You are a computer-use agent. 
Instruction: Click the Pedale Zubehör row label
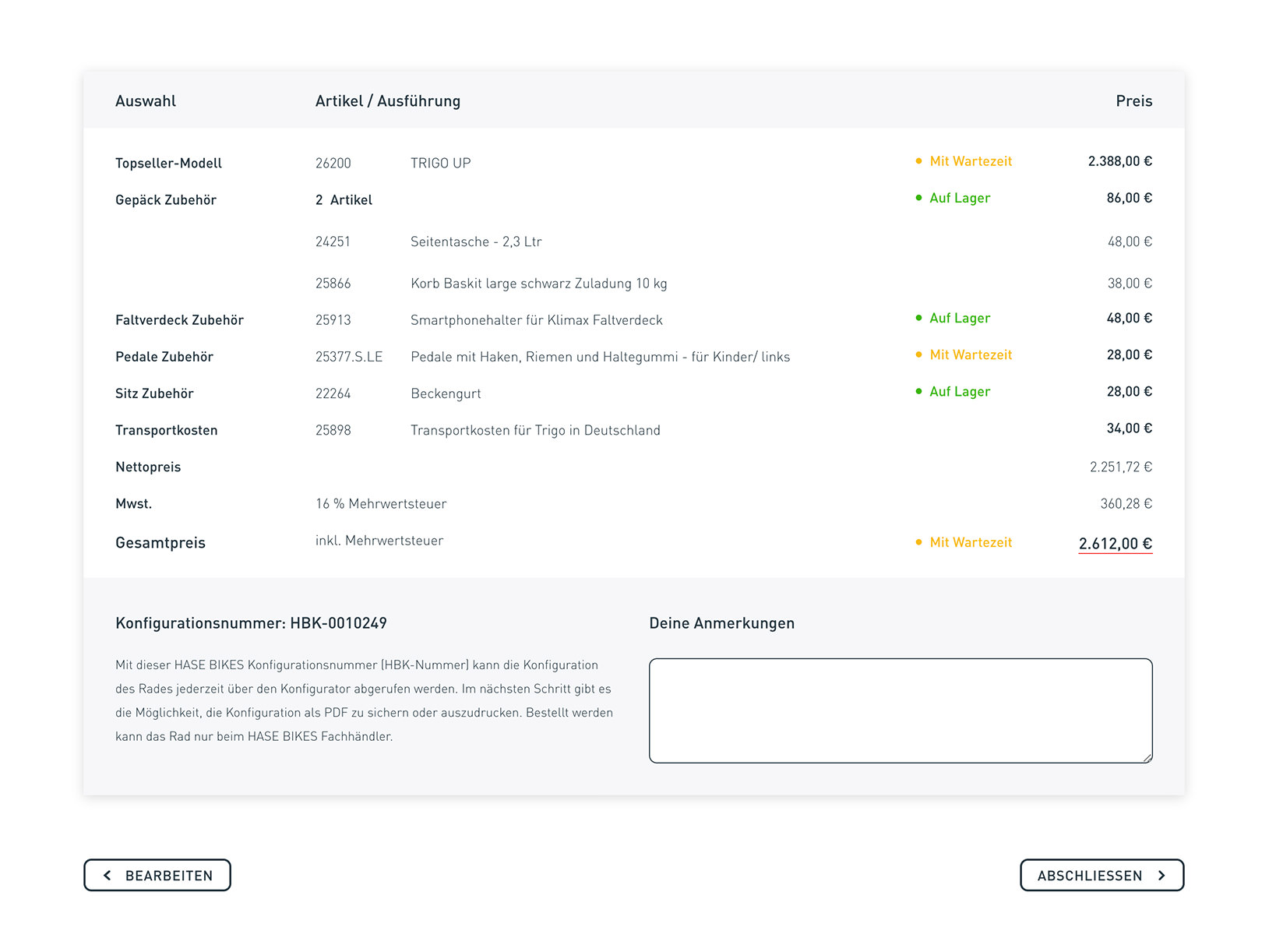tap(164, 357)
